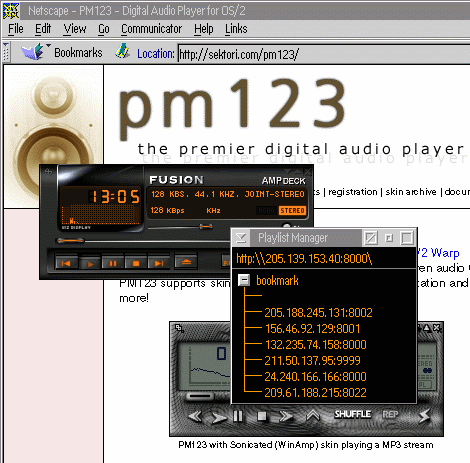This screenshot has width=470, height=463.
Task: Click the Playlist Manager small-square title button
Action: click(389, 238)
